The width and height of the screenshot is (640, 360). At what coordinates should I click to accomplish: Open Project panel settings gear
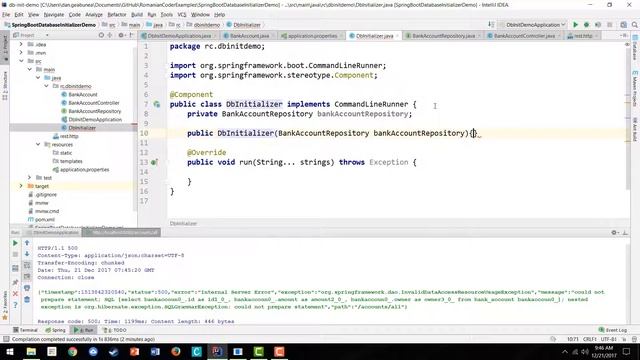(x=121, y=36)
